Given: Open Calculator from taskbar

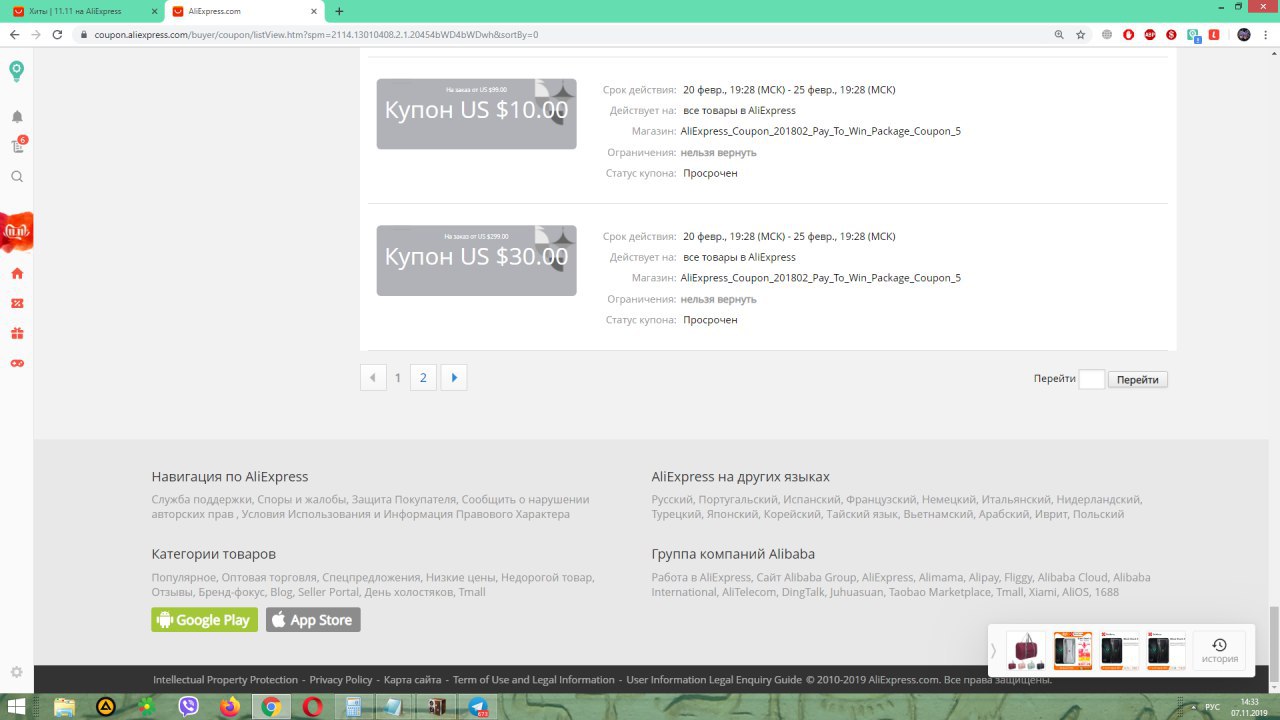Looking at the screenshot, I should click(x=353, y=707).
